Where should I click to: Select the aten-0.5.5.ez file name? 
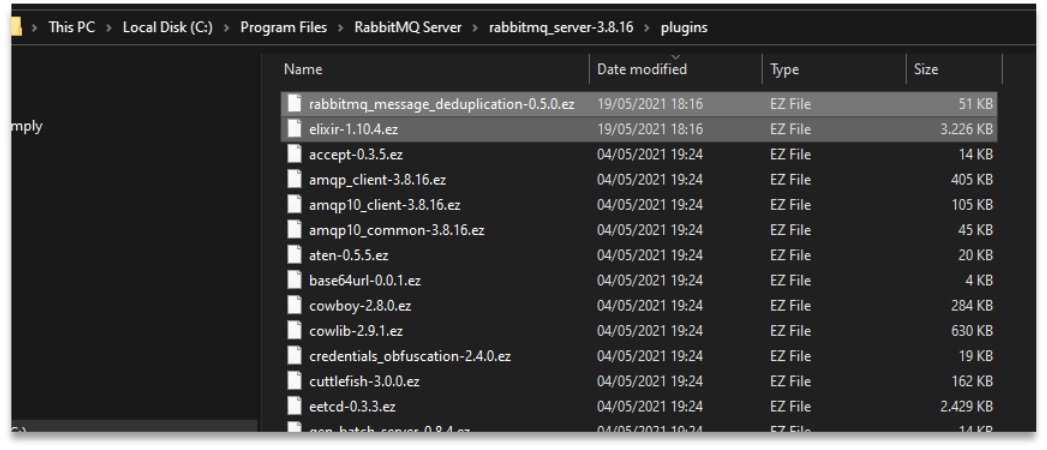[349, 256]
